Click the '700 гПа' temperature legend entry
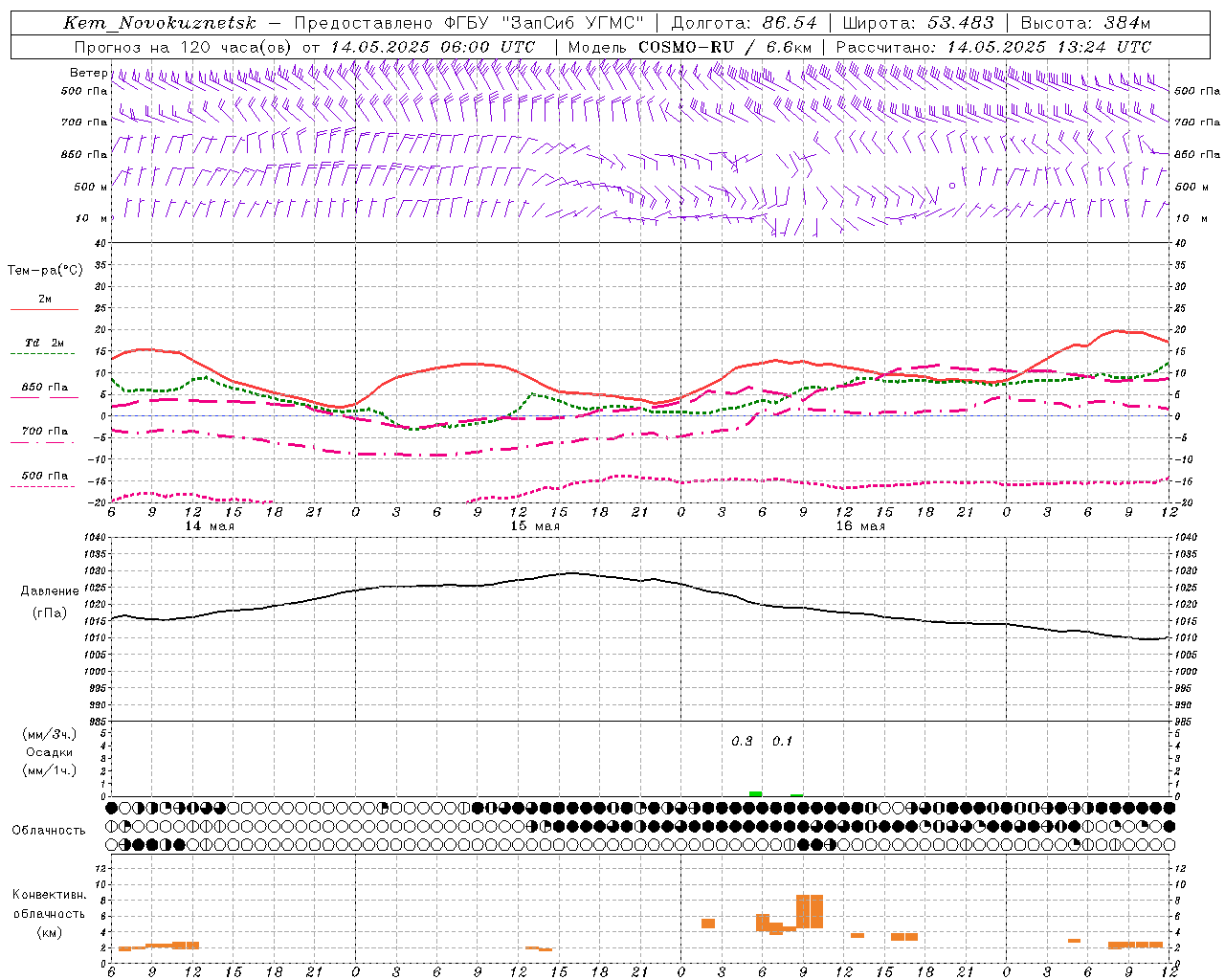This screenshot has height=980, width=1225. pos(45,432)
